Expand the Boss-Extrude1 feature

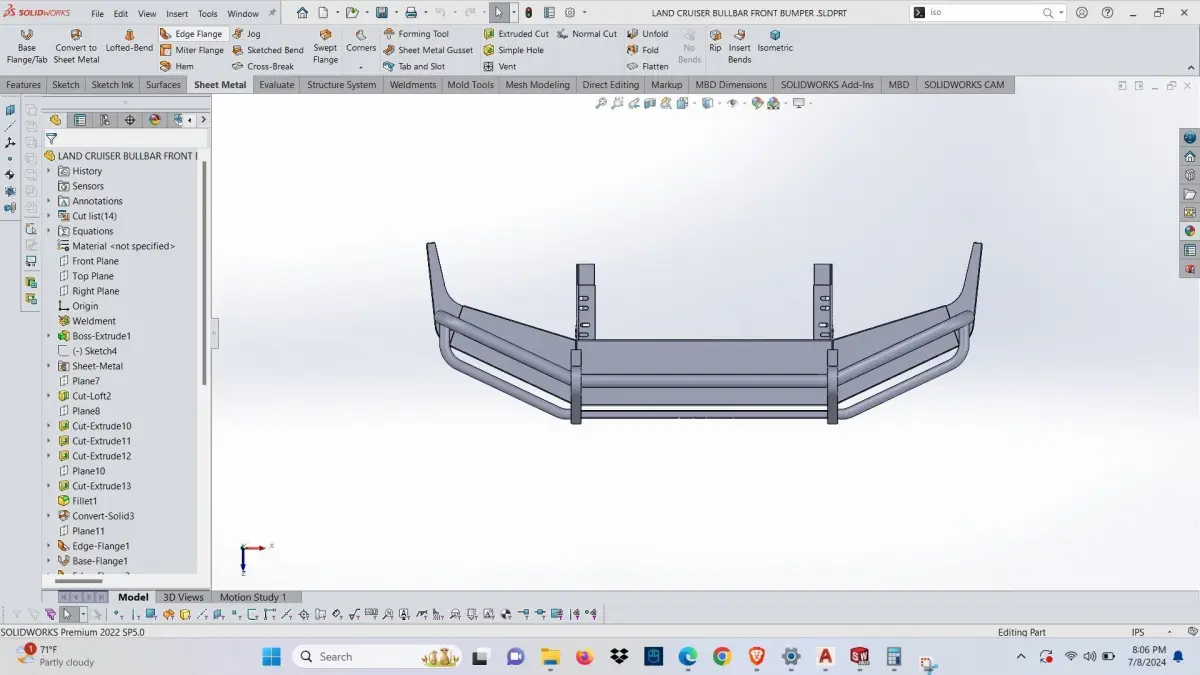pyautogui.click(x=48, y=336)
